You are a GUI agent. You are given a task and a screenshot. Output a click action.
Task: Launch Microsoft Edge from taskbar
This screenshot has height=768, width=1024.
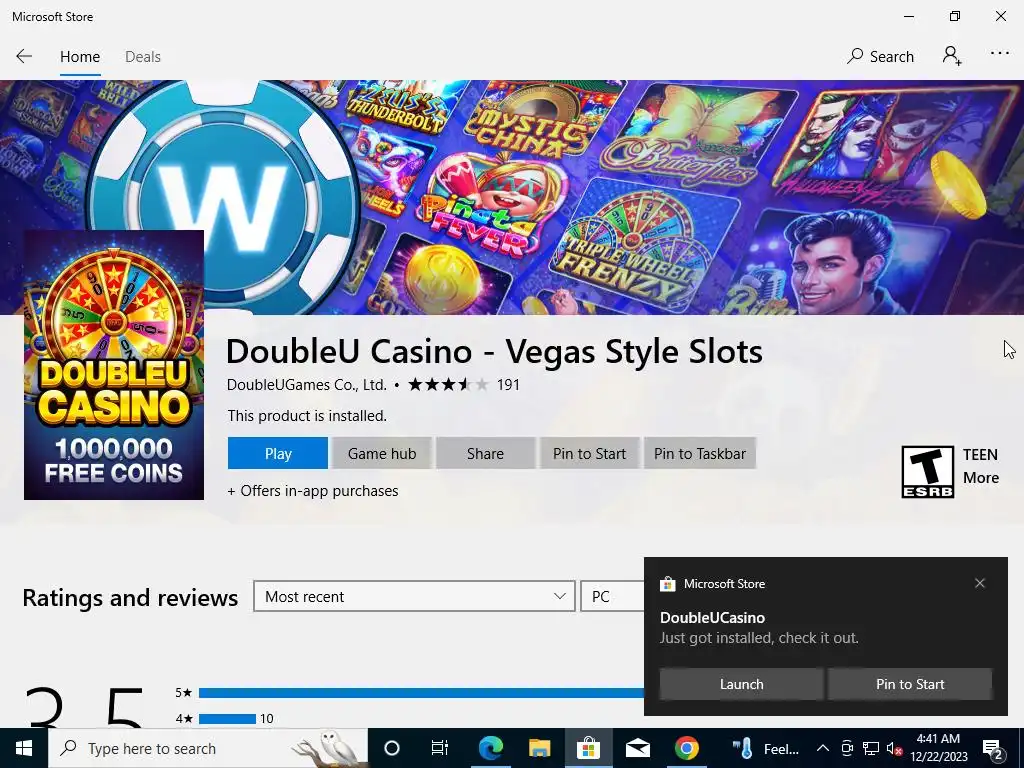(490, 748)
